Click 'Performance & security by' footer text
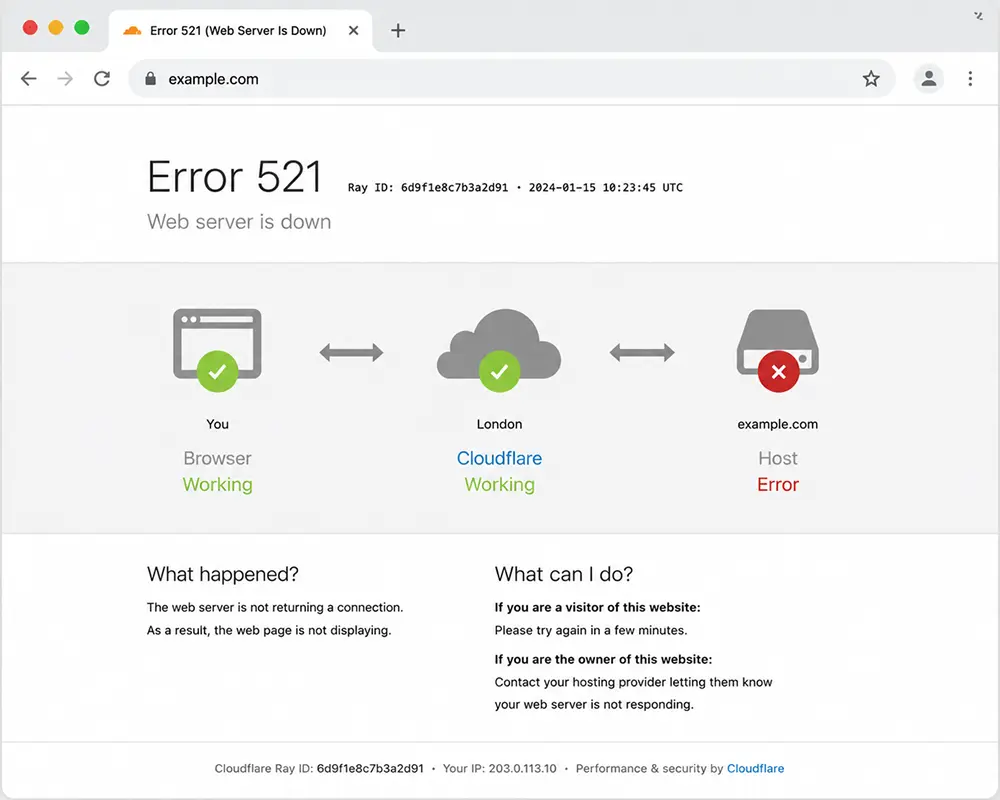Screen dimensions: 1000x800 click(x=649, y=768)
